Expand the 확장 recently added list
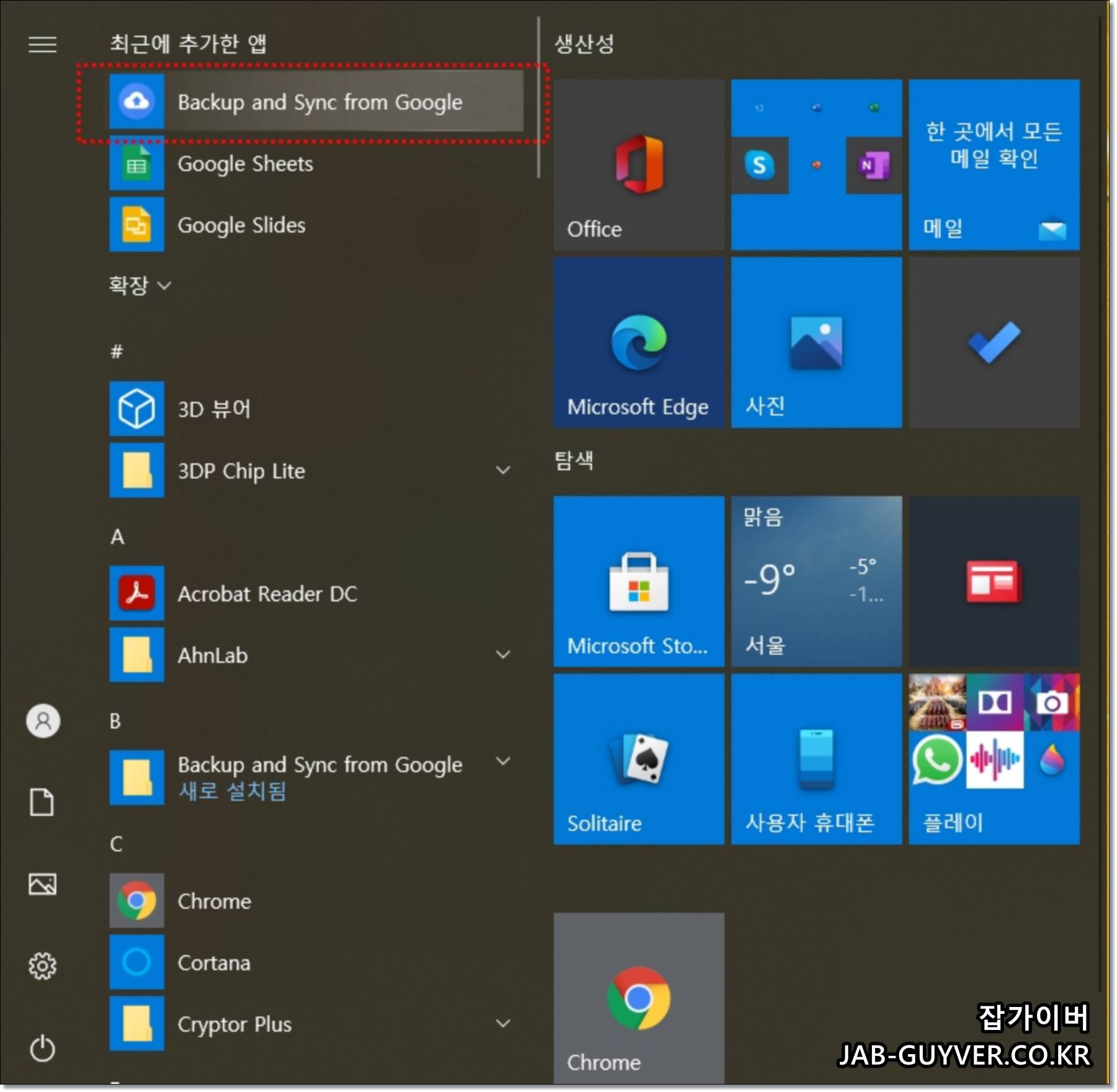 tap(140, 285)
